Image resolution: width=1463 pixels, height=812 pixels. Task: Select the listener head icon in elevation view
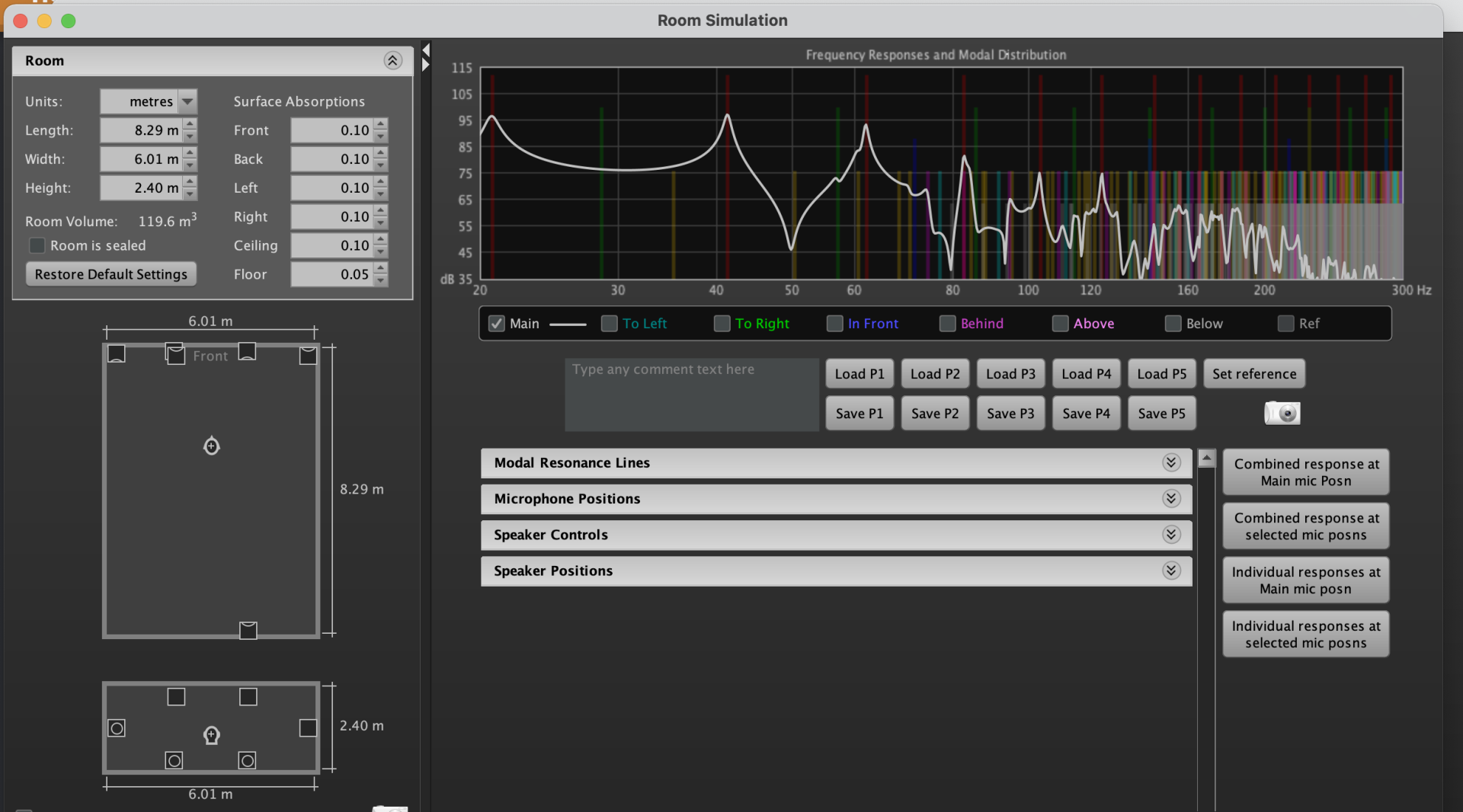point(212,735)
